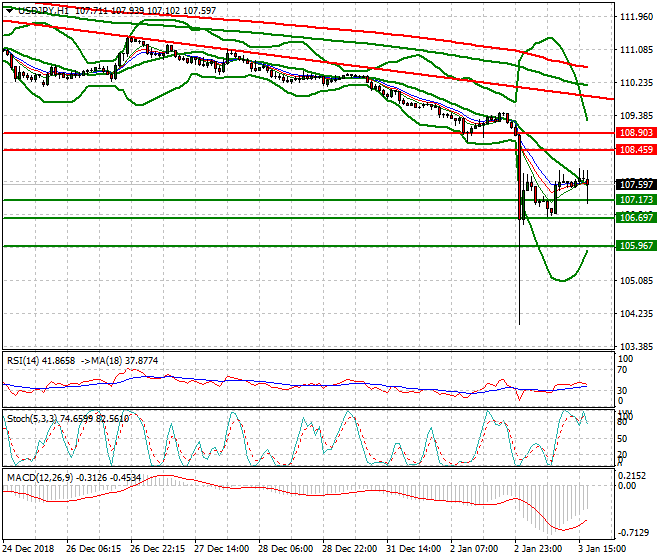Click the 103.385 price scale value
660x560 pixels.
coord(636,347)
